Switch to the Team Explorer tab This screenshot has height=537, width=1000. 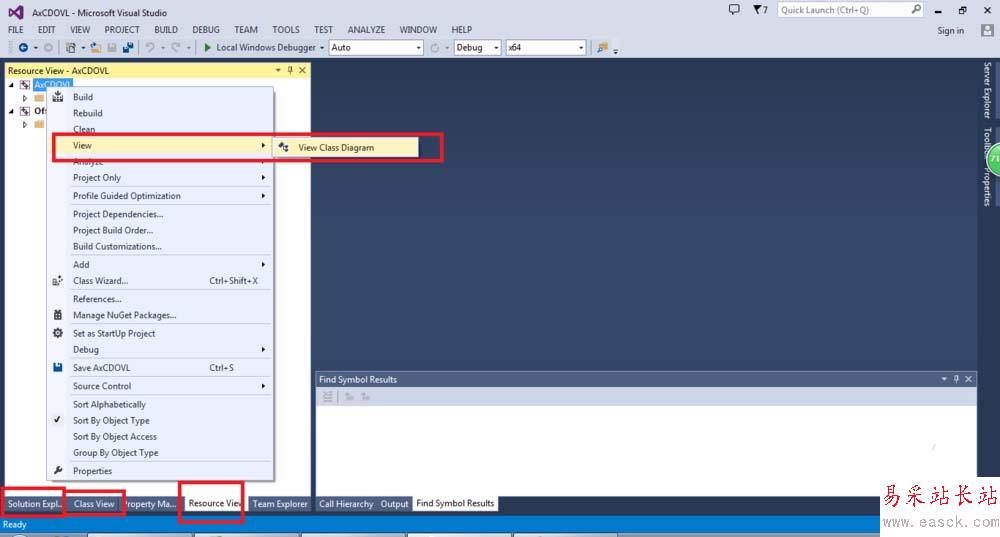click(x=280, y=504)
